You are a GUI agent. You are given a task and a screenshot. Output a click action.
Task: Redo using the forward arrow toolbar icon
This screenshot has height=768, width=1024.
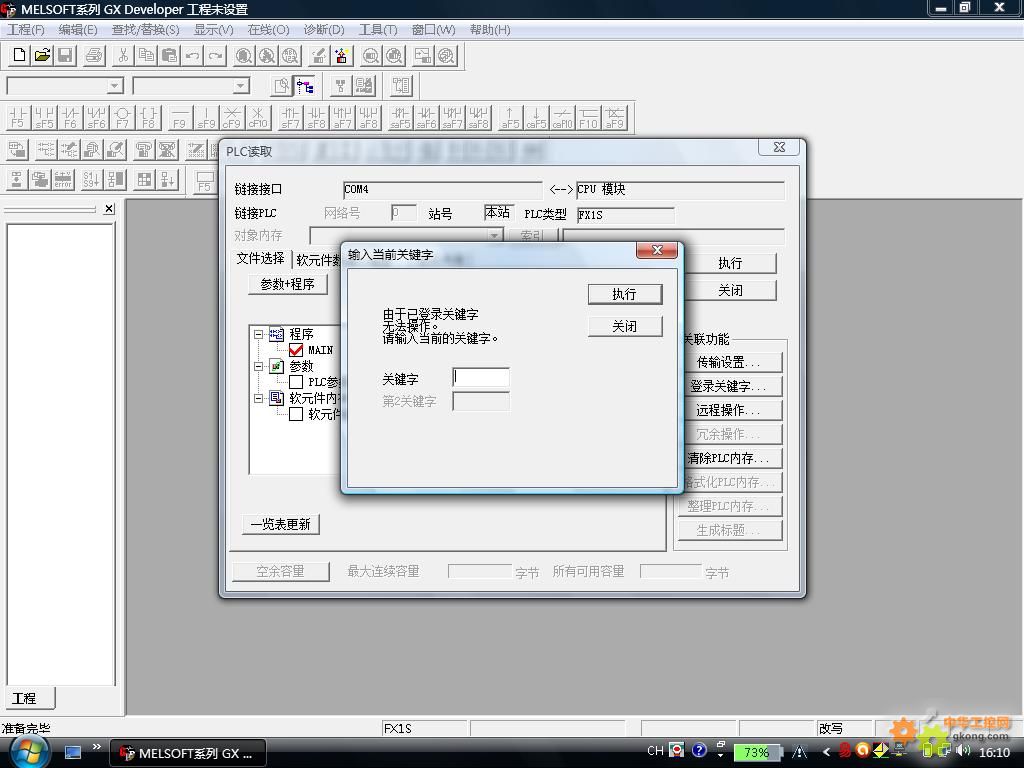[x=216, y=56]
